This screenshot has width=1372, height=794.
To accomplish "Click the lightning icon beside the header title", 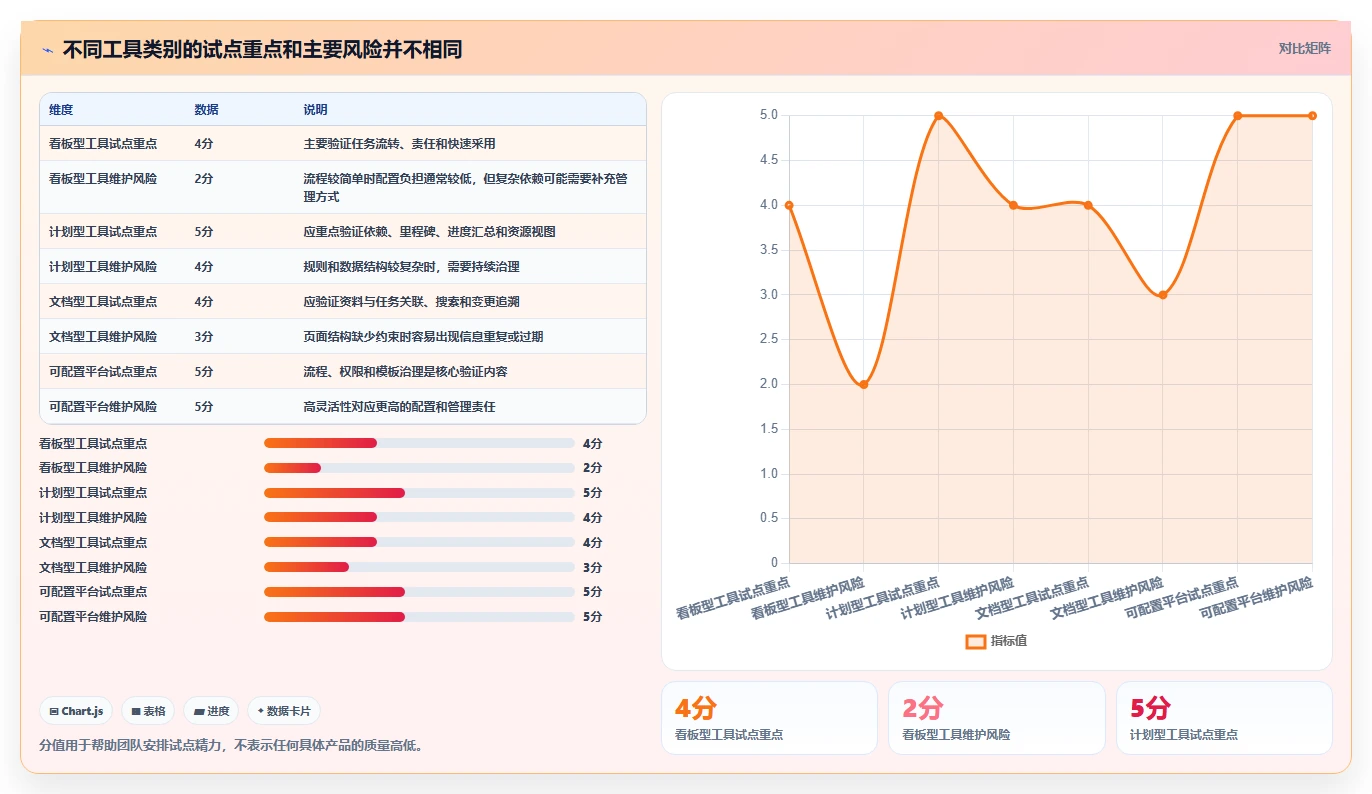I will coord(47,49).
